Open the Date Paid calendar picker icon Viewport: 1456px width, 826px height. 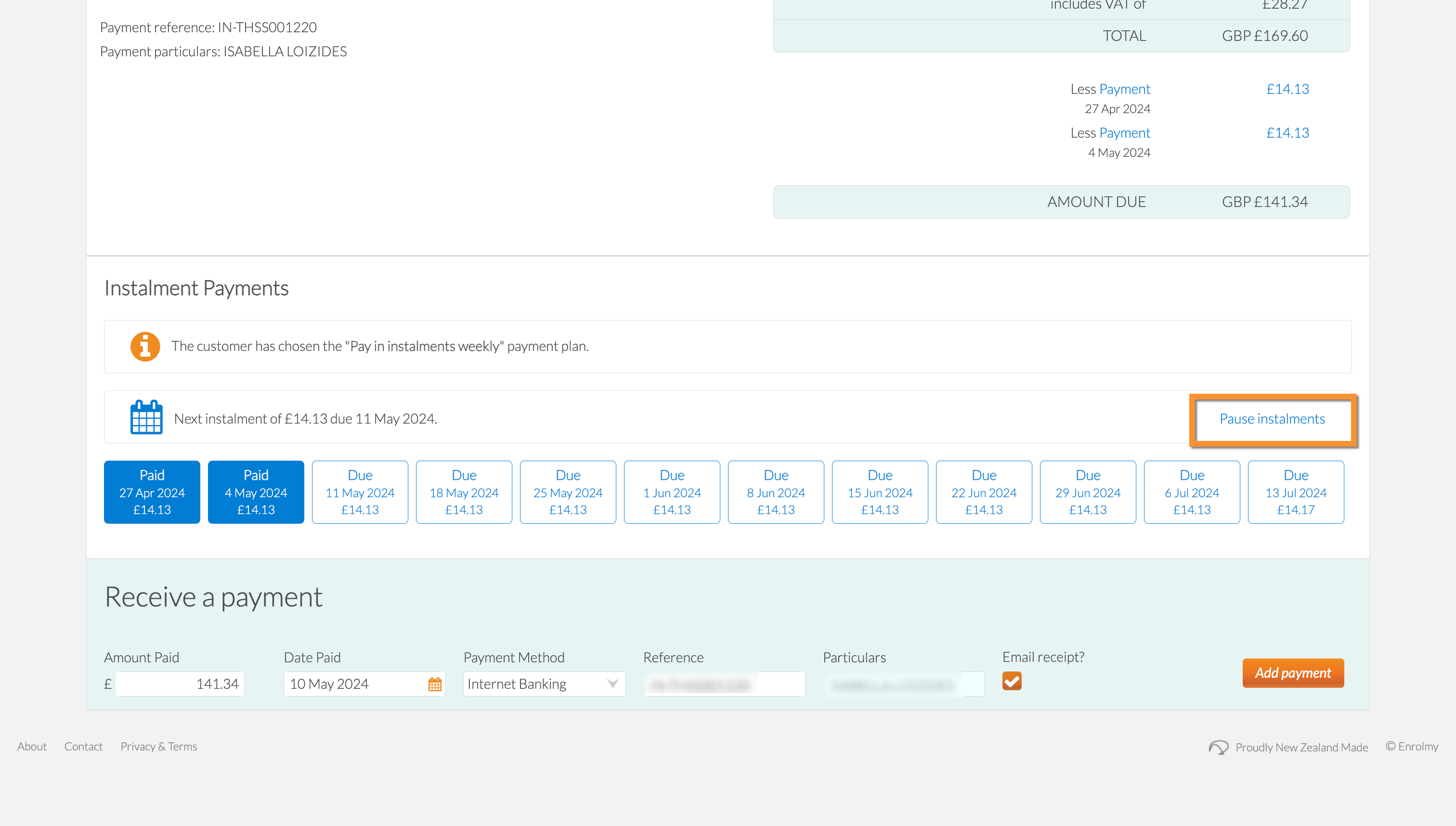[x=435, y=684]
